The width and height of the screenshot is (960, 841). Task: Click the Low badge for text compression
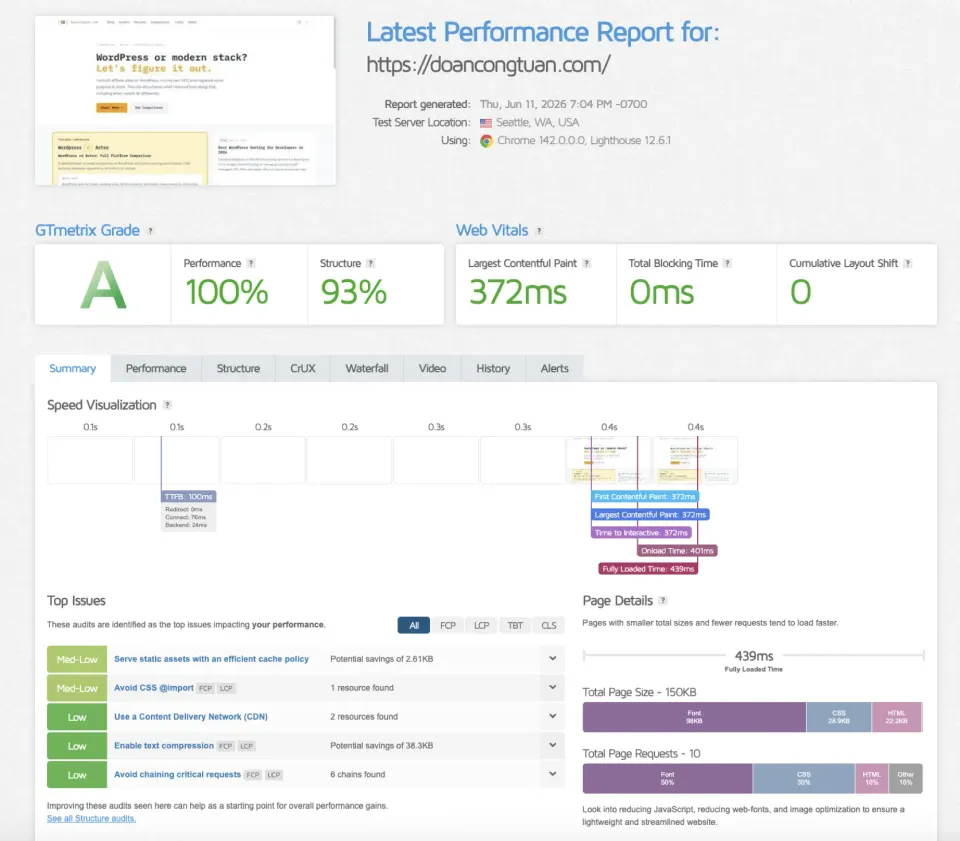[77, 746]
